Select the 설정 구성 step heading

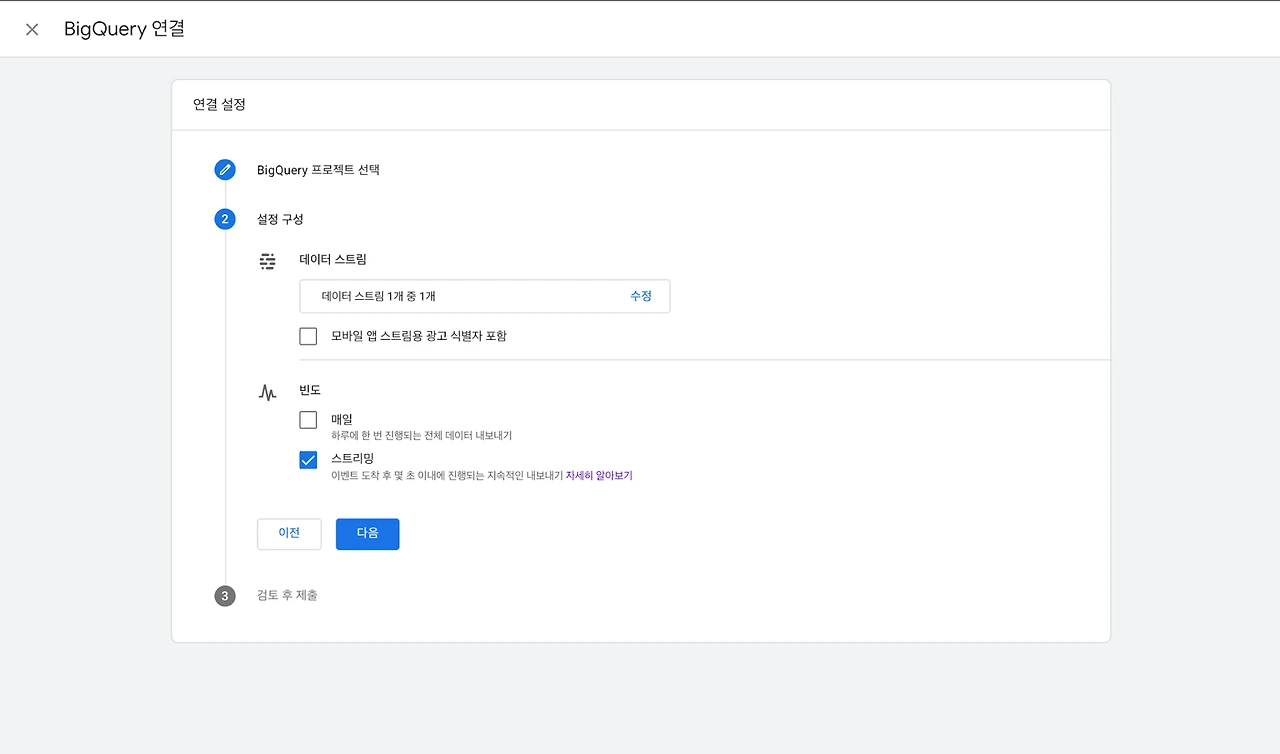pos(280,219)
